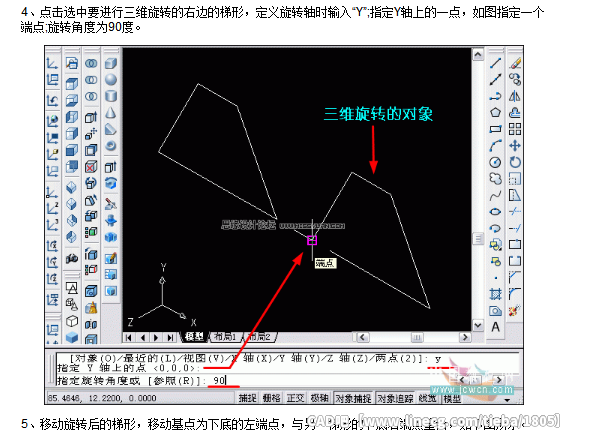
Task: Toggle 极轴 polar tracking
Action: click(319, 398)
